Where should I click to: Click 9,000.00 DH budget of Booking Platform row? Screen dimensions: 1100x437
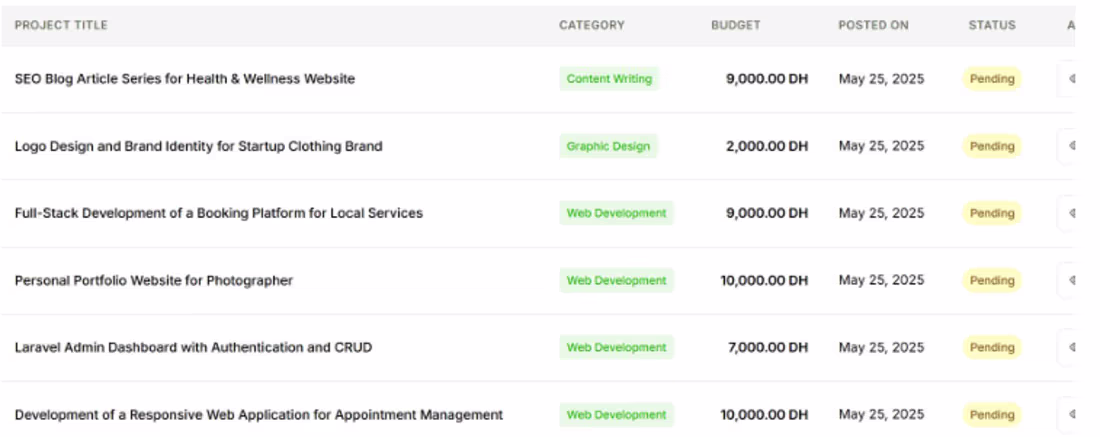coord(767,213)
